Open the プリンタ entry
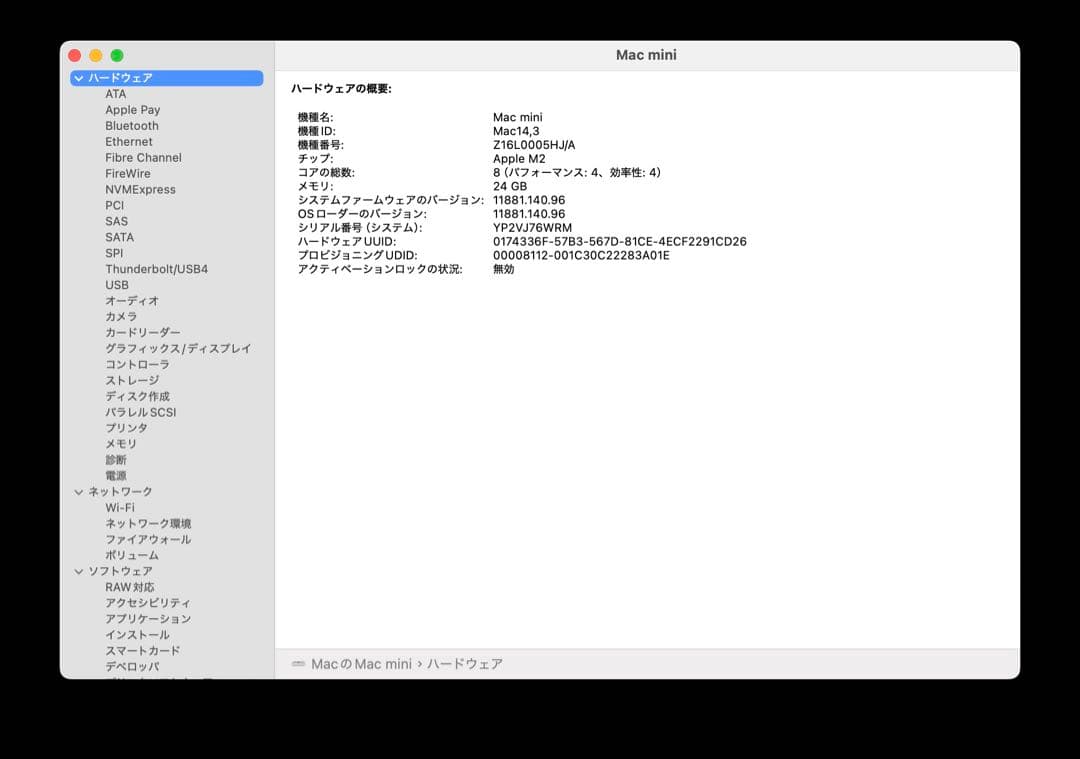 (126, 428)
